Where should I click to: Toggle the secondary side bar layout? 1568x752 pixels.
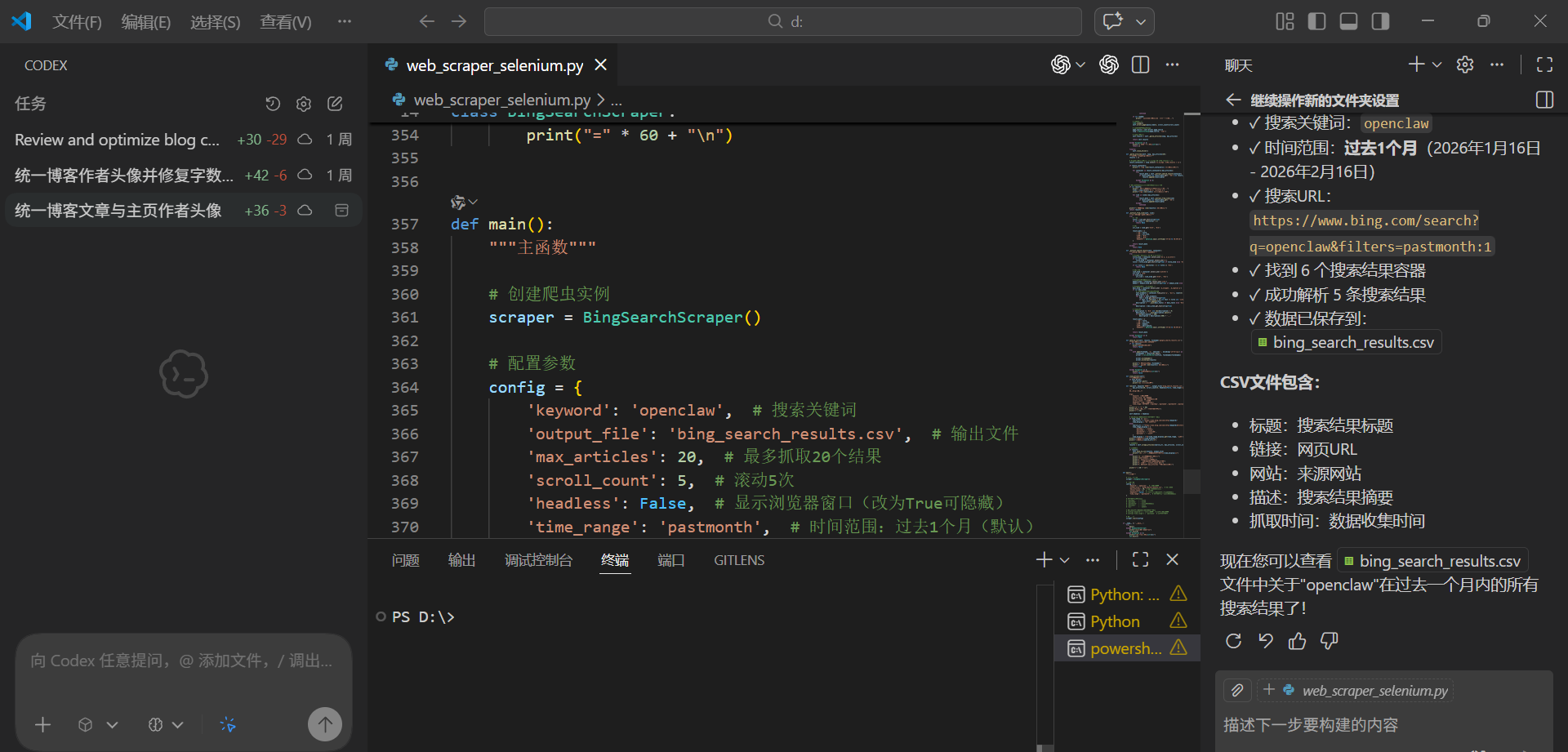(x=1380, y=21)
